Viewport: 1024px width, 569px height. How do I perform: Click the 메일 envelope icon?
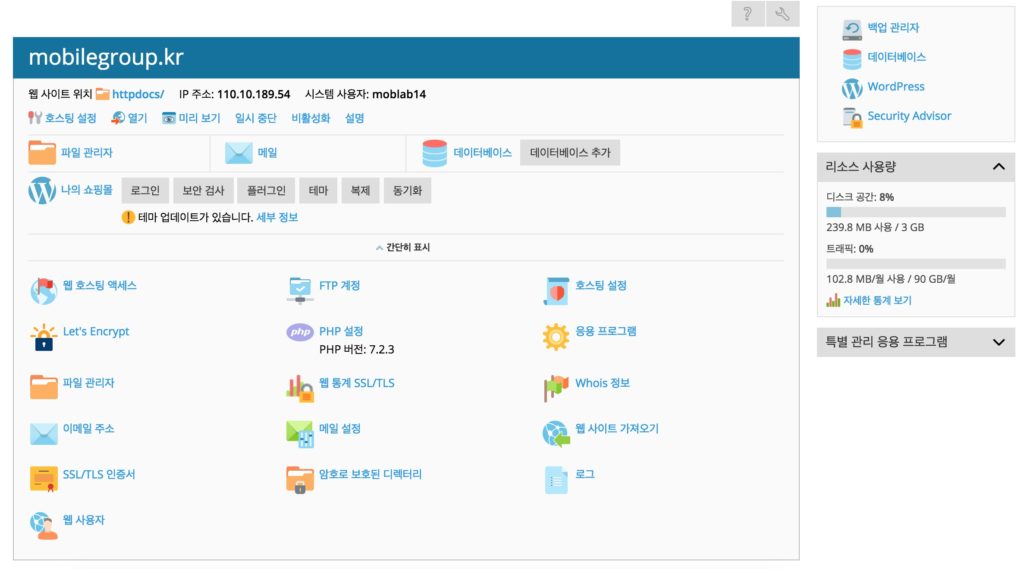[x=238, y=153]
